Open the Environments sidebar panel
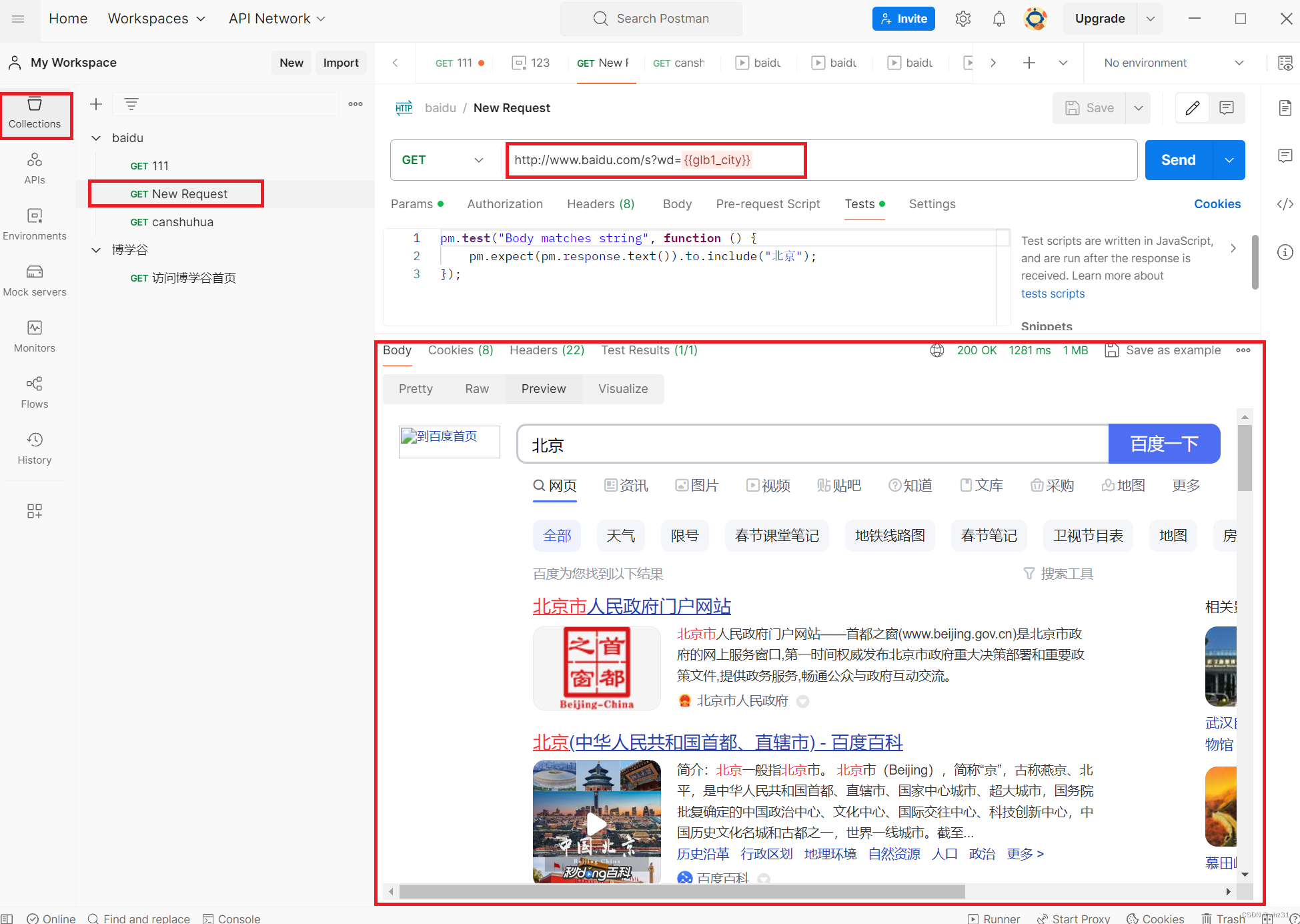 click(35, 223)
